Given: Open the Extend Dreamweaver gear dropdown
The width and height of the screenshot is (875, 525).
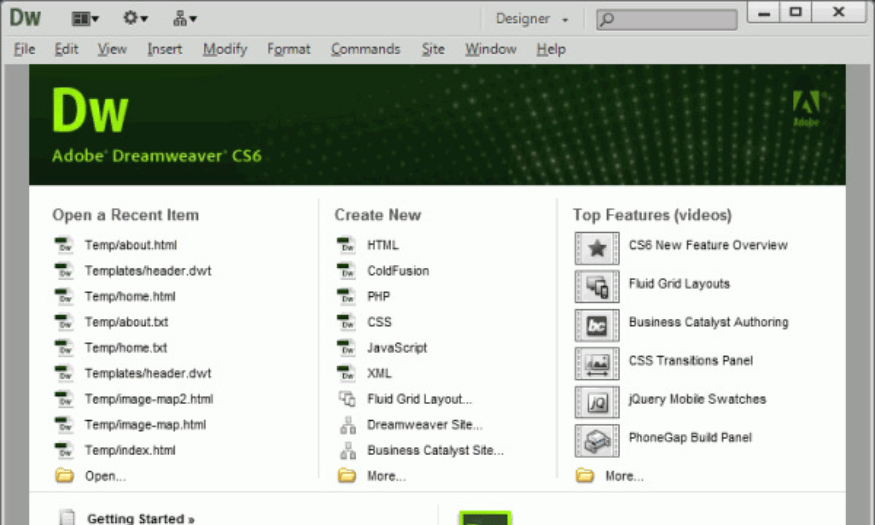Looking at the screenshot, I should 135,18.
